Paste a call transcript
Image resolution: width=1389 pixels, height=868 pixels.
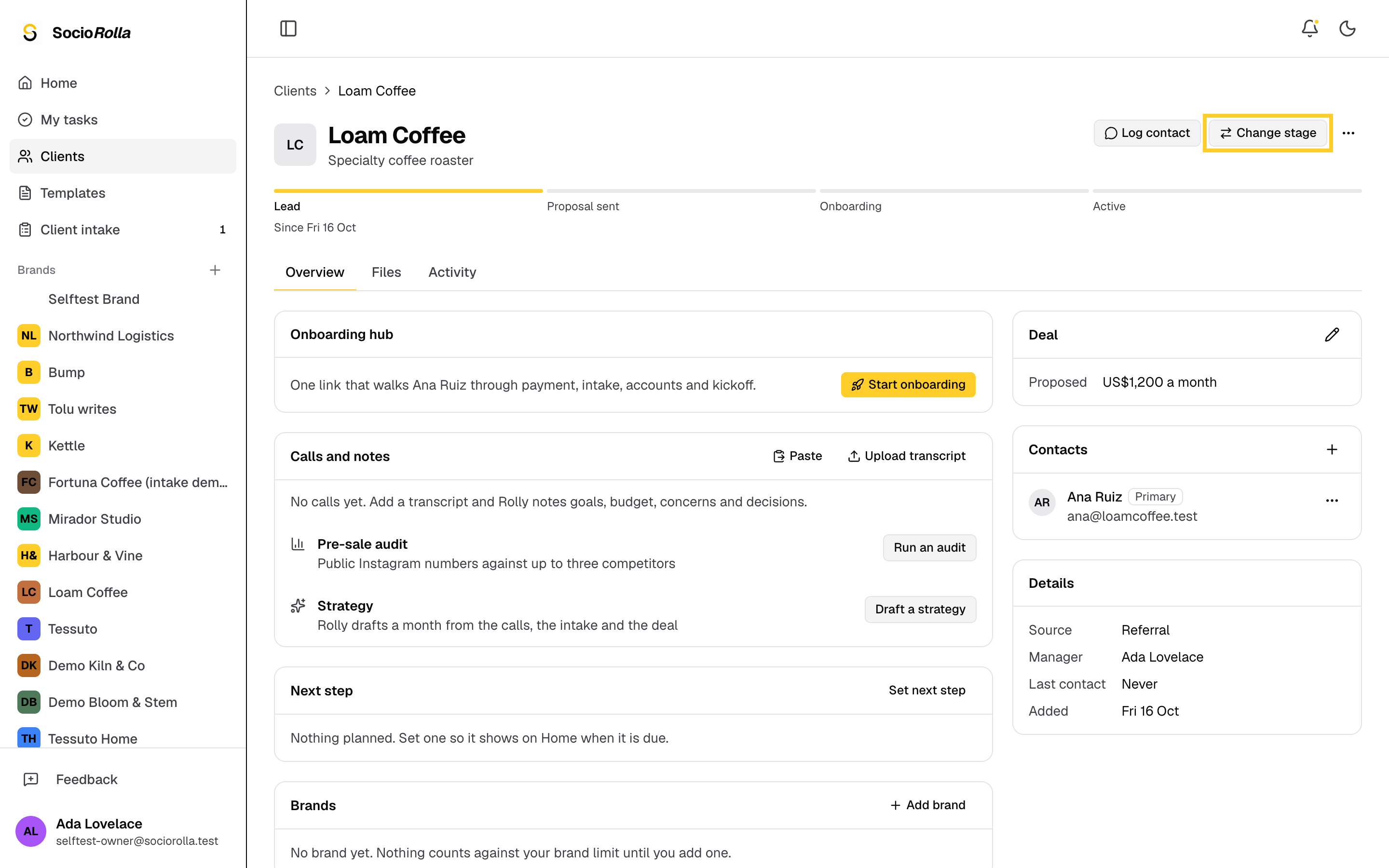click(797, 456)
